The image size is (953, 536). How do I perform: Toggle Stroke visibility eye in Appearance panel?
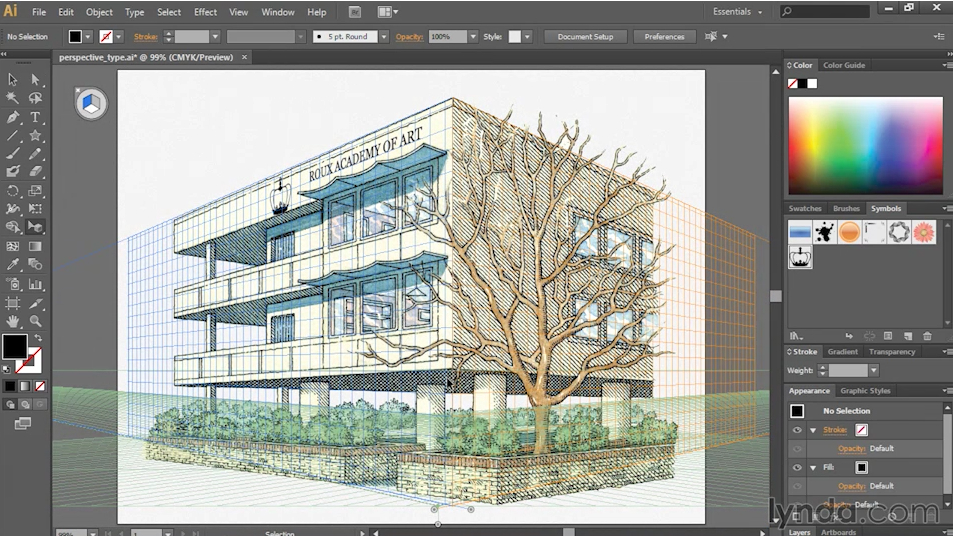coord(797,430)
